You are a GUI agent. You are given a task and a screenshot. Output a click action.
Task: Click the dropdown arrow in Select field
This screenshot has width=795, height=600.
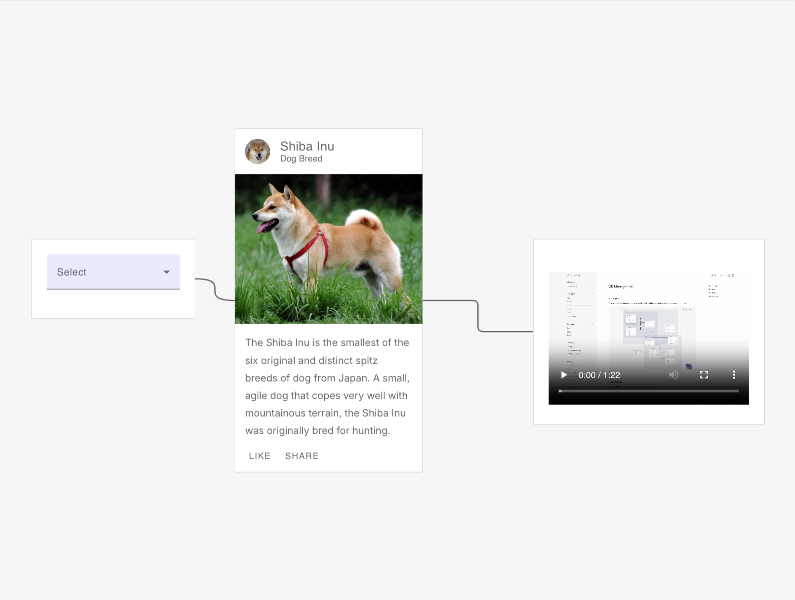pos(166,272)
